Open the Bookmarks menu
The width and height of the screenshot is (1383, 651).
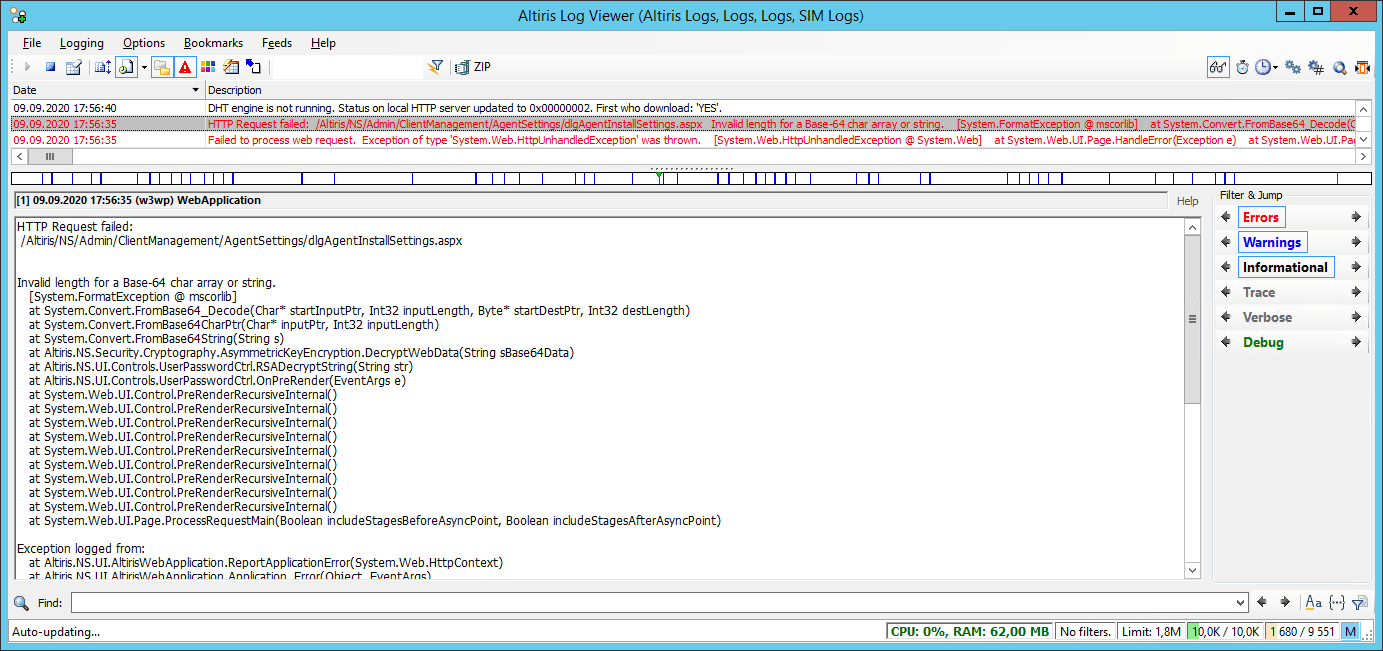click(213, 43)
